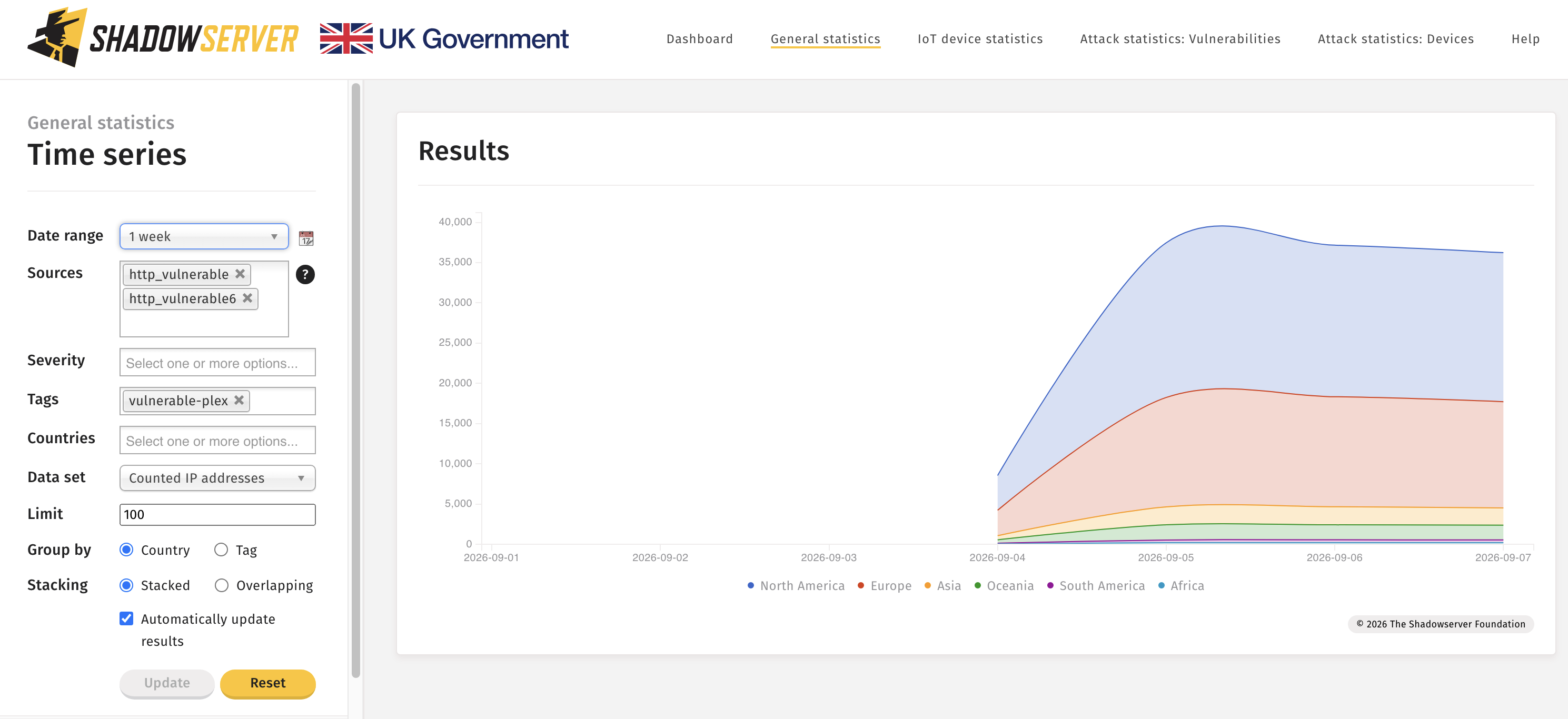The image size is (1568, 719).
Task: Toggle the Africa series legend marker
Action: (x=1162, y=585)
